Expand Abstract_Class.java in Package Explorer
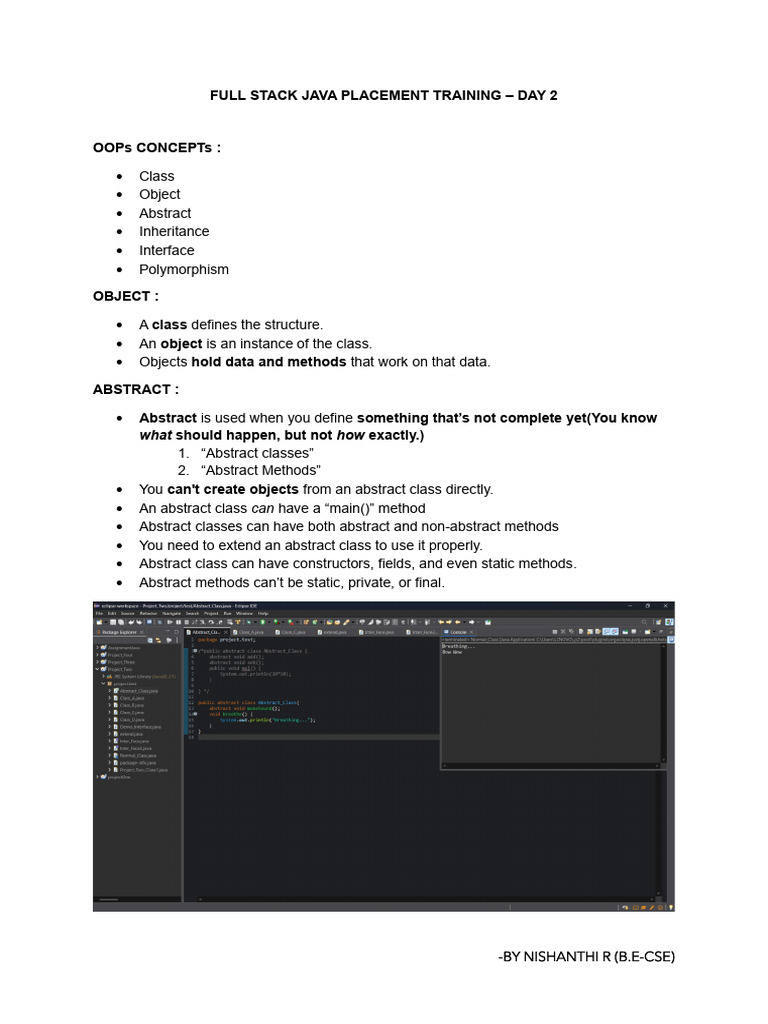Screen dimensions: 768x1024 pyautogui.click(x=110, y=691)
